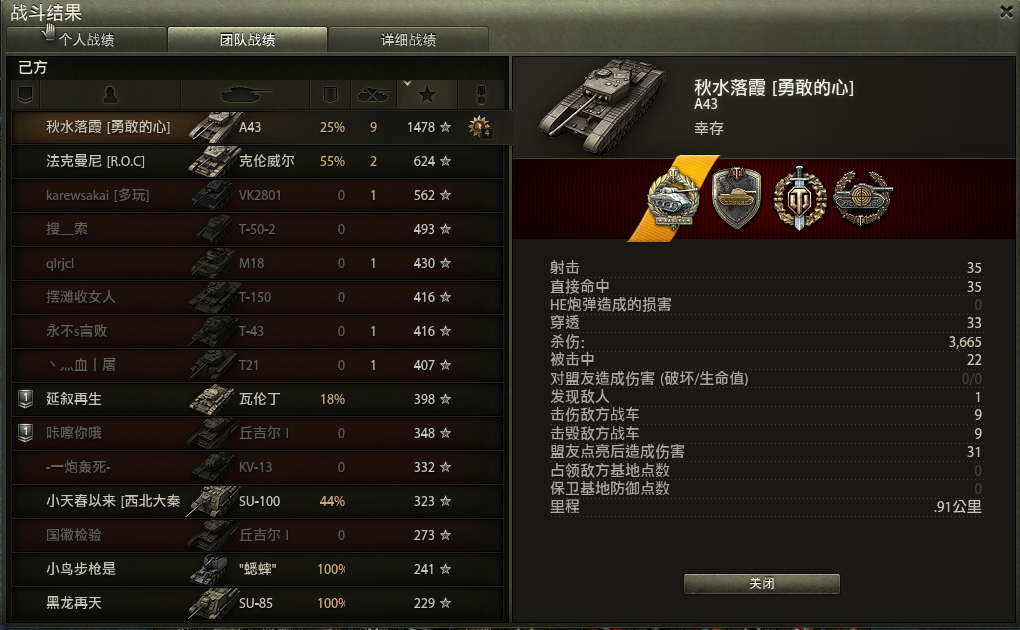Viewport: 1020px width, 630px height.
Task: Sort team by tank vehicle icon
Action: tap(245, 95)
